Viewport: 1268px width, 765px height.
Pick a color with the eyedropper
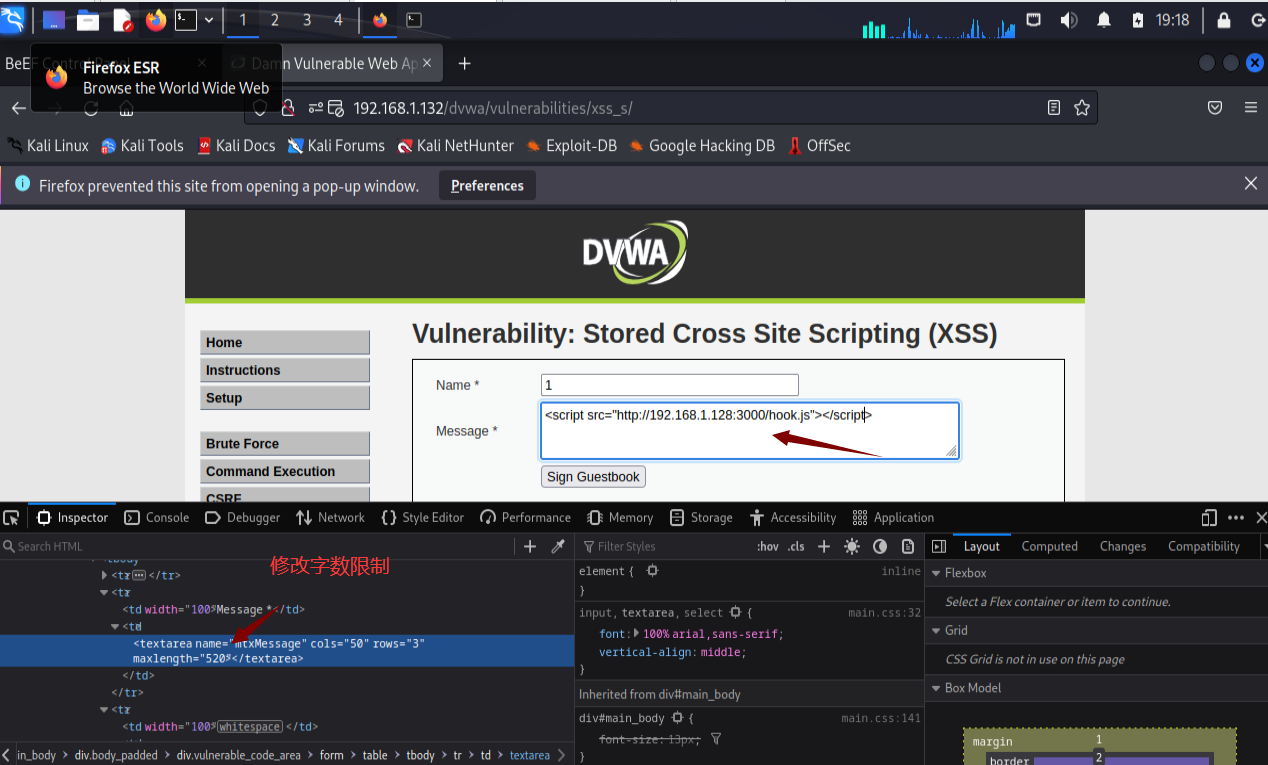(558, 546)
